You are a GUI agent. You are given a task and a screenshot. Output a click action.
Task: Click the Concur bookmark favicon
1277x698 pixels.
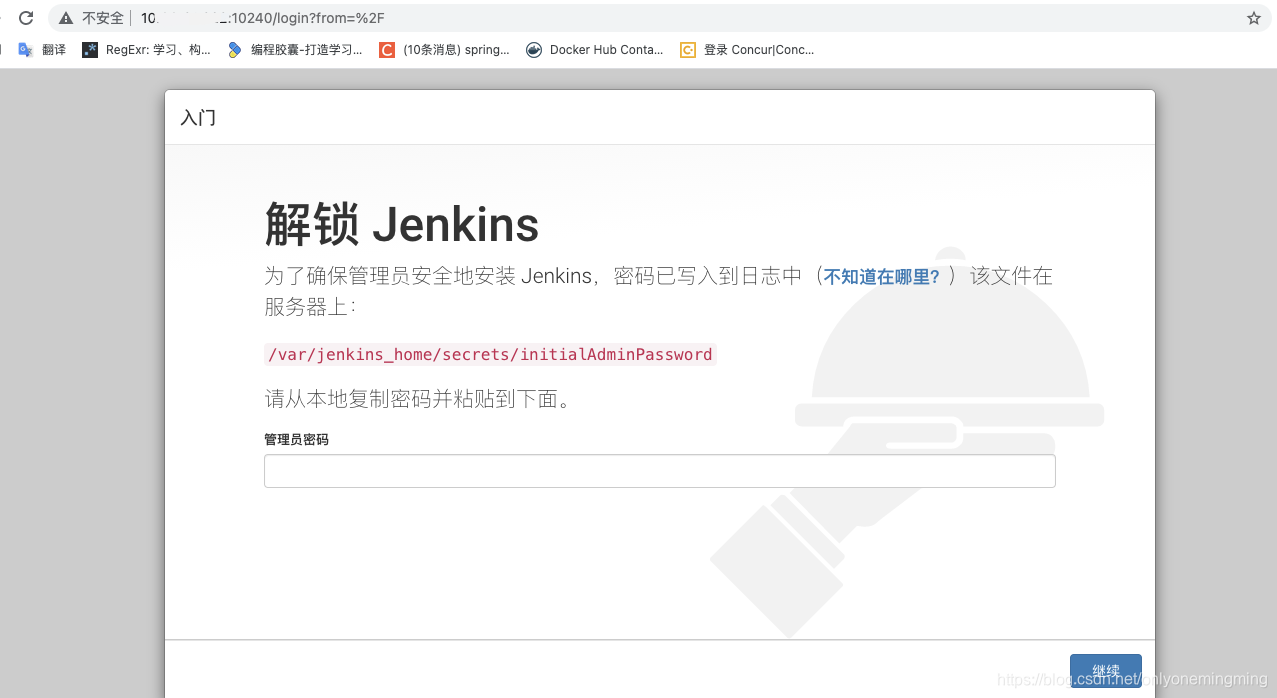[688, 49]
